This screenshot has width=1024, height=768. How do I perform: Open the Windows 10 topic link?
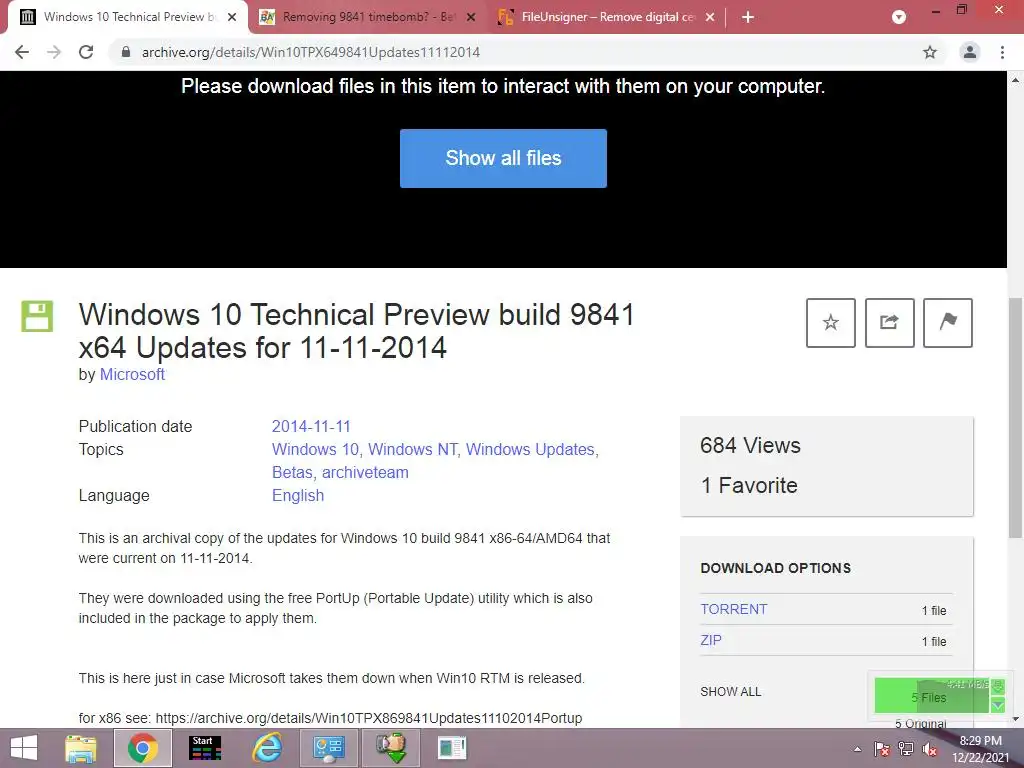click(x=315, y=449)
